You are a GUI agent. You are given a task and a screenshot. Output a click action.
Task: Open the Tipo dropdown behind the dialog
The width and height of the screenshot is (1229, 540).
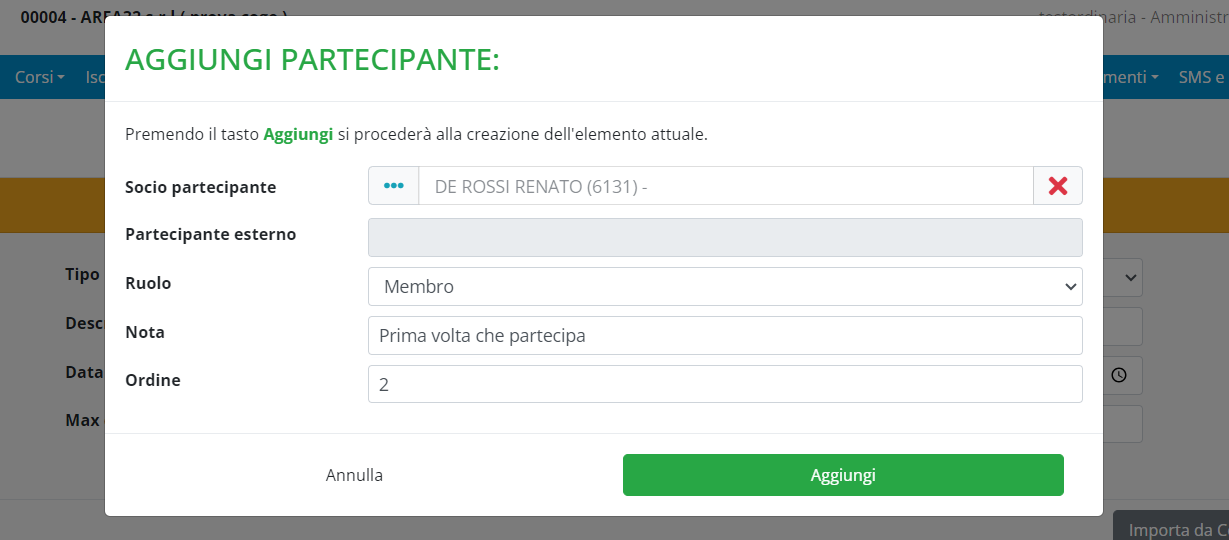pos(1124,277)
